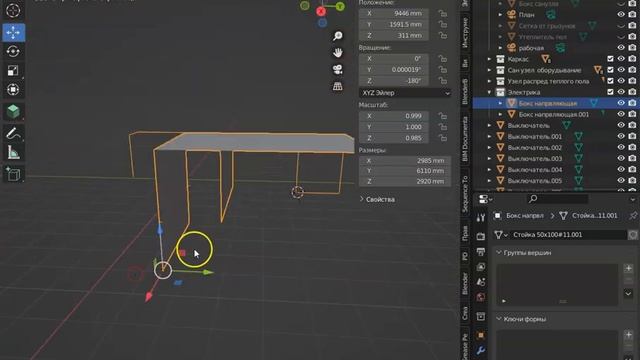Choose the Measure ruler tool

point(13,152)
